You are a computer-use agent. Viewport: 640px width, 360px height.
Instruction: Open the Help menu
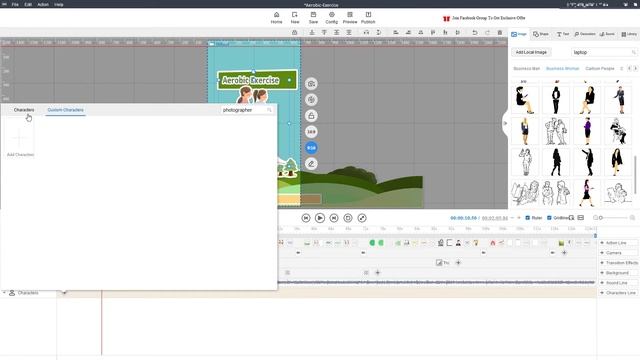[59, 4]
